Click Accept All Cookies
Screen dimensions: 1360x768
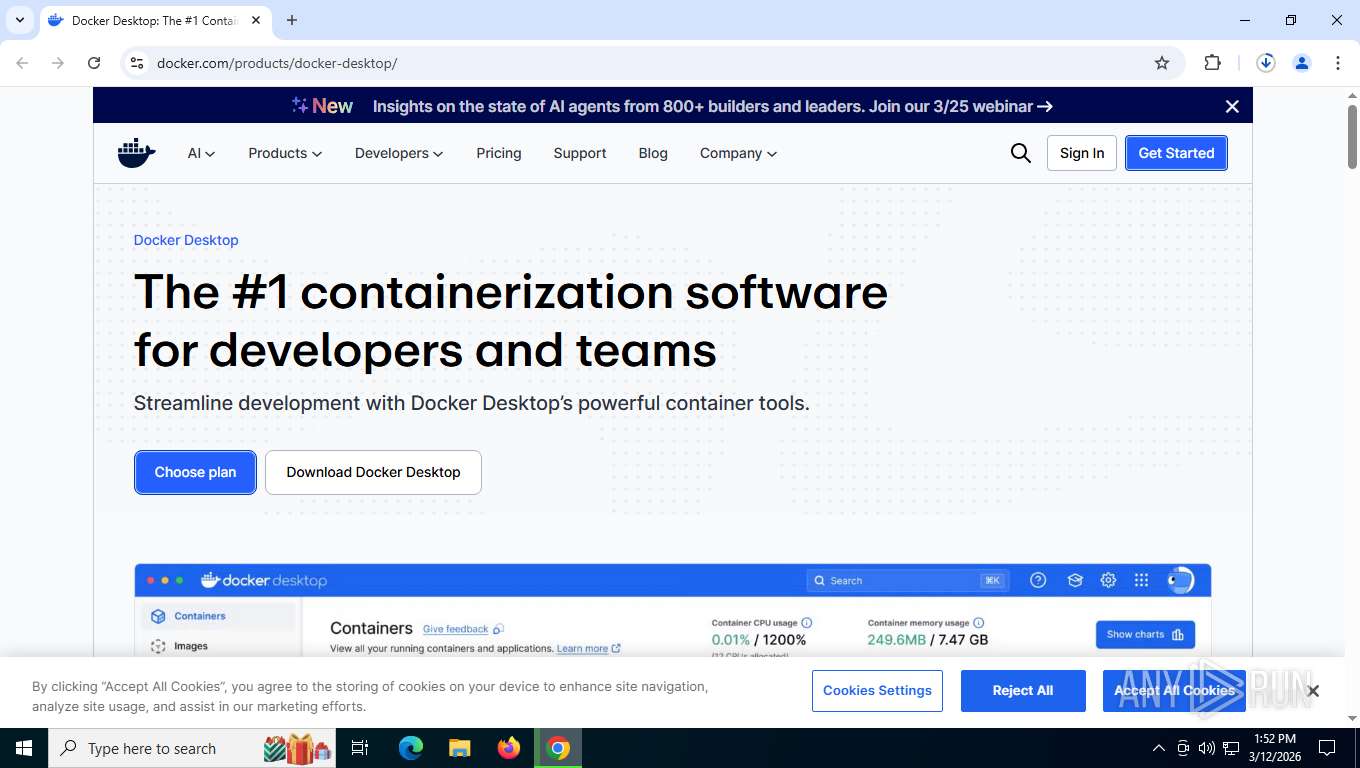point(1174,691)
